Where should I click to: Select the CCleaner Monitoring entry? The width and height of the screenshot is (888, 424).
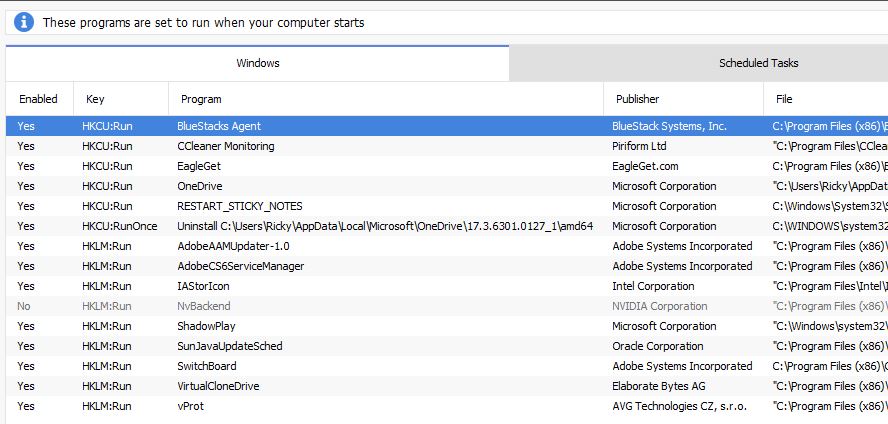pos(226,146)
